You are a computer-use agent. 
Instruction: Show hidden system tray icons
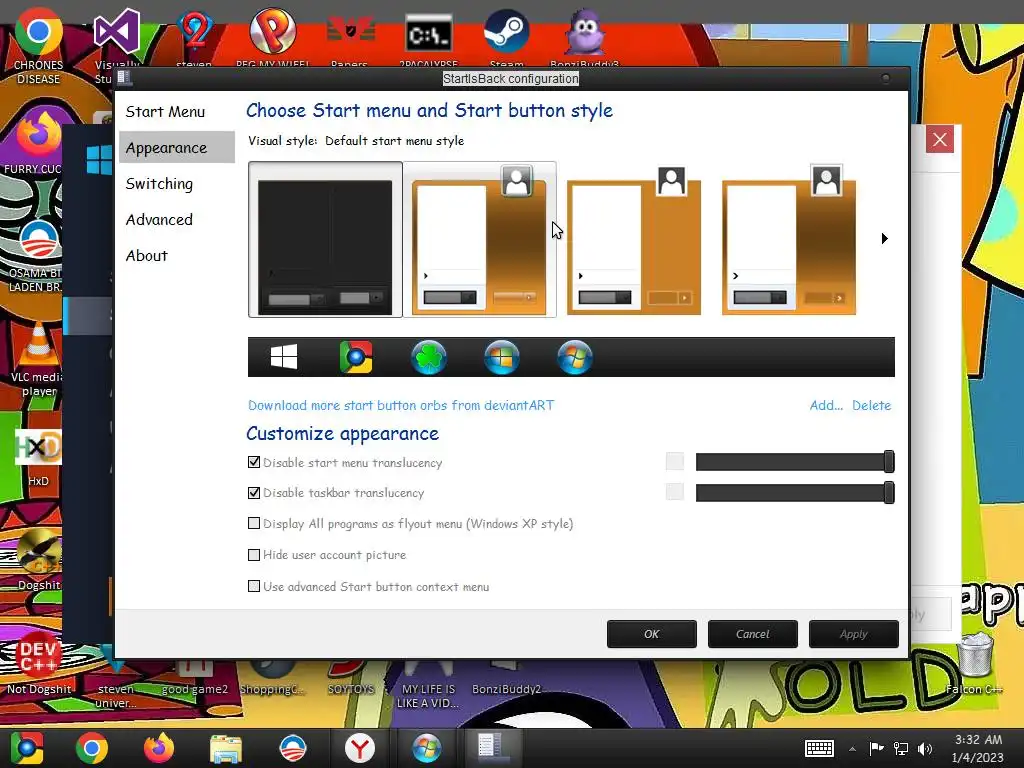pyautogui.click(x=852, y=749)
